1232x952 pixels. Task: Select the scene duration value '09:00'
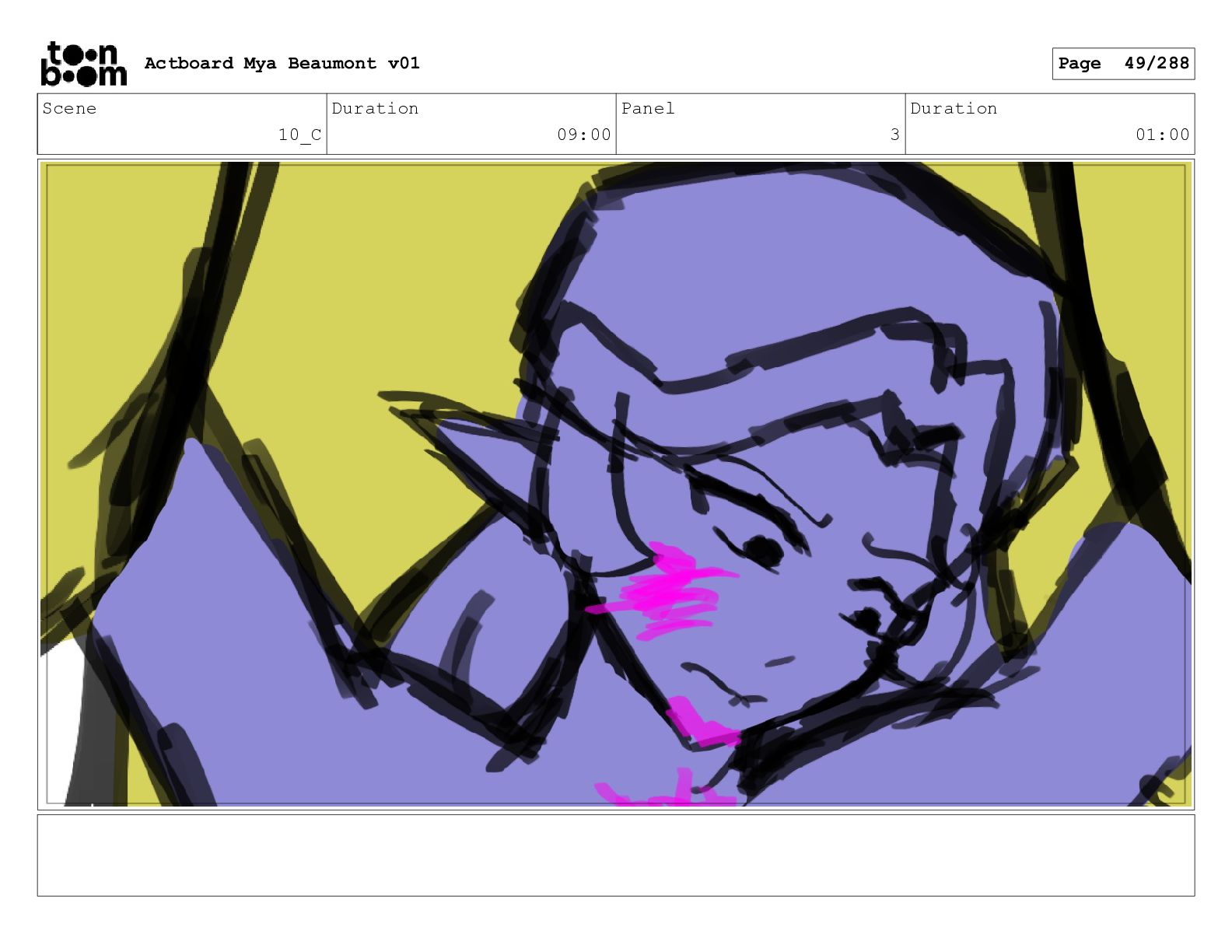[x=583, y=135]
